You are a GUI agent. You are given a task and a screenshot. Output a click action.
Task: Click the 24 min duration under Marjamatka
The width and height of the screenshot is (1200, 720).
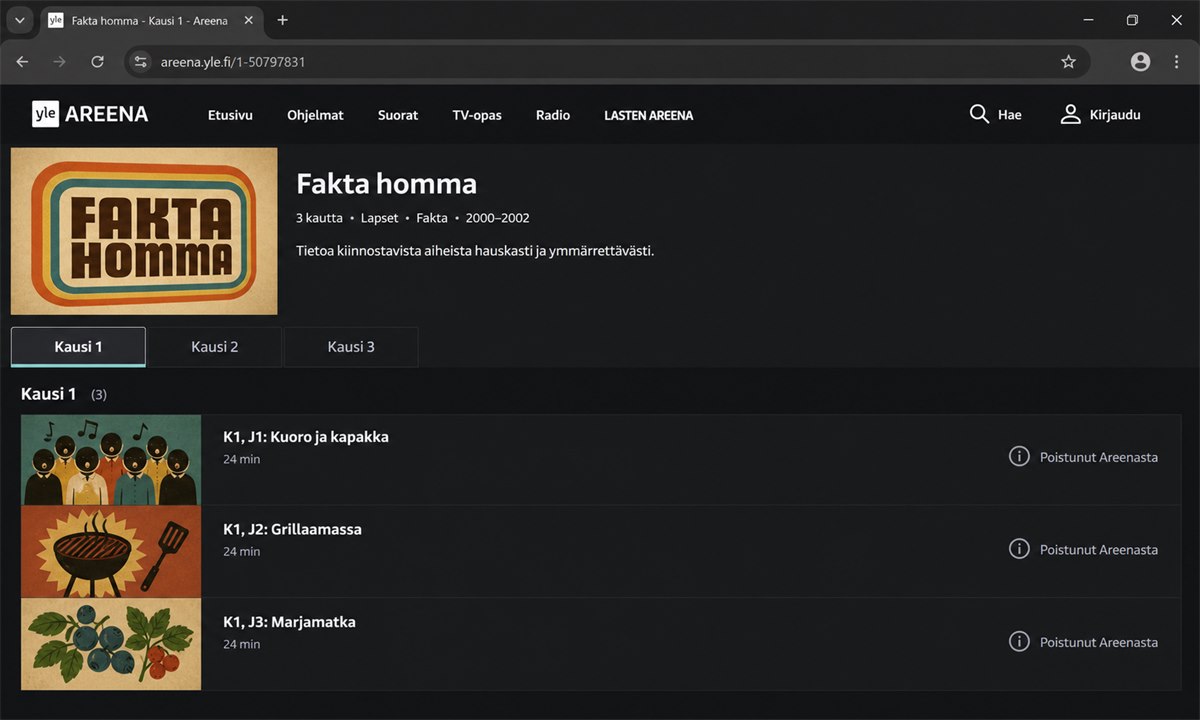241,645
